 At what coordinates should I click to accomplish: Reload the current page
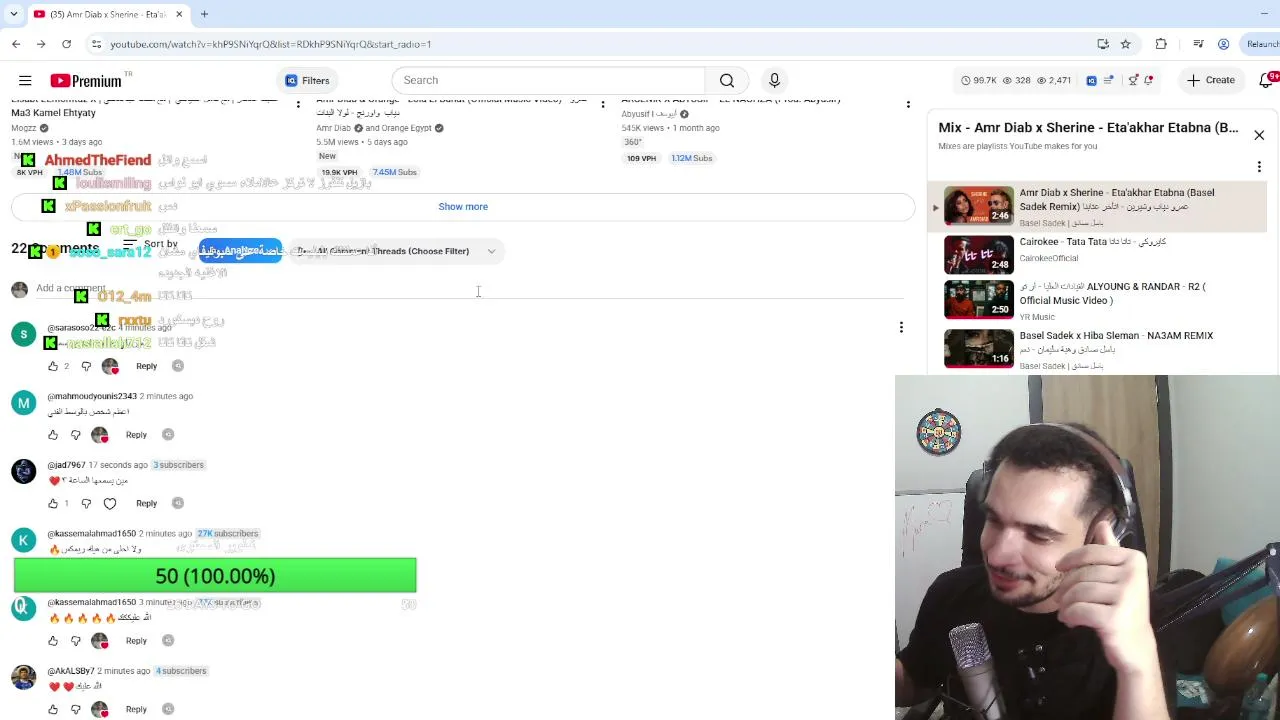tap(66, 44)
